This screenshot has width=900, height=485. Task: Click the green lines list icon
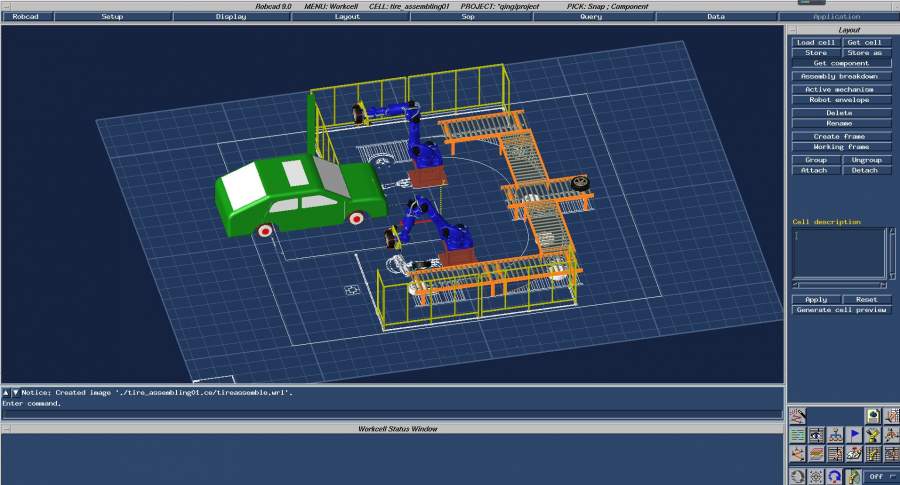tap(797, 435)
